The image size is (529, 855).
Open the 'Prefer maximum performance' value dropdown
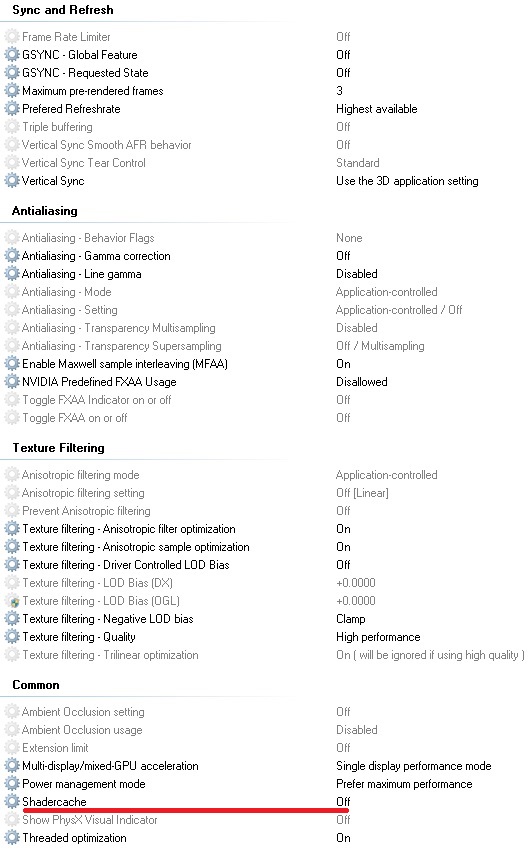(x=404, y=784)
